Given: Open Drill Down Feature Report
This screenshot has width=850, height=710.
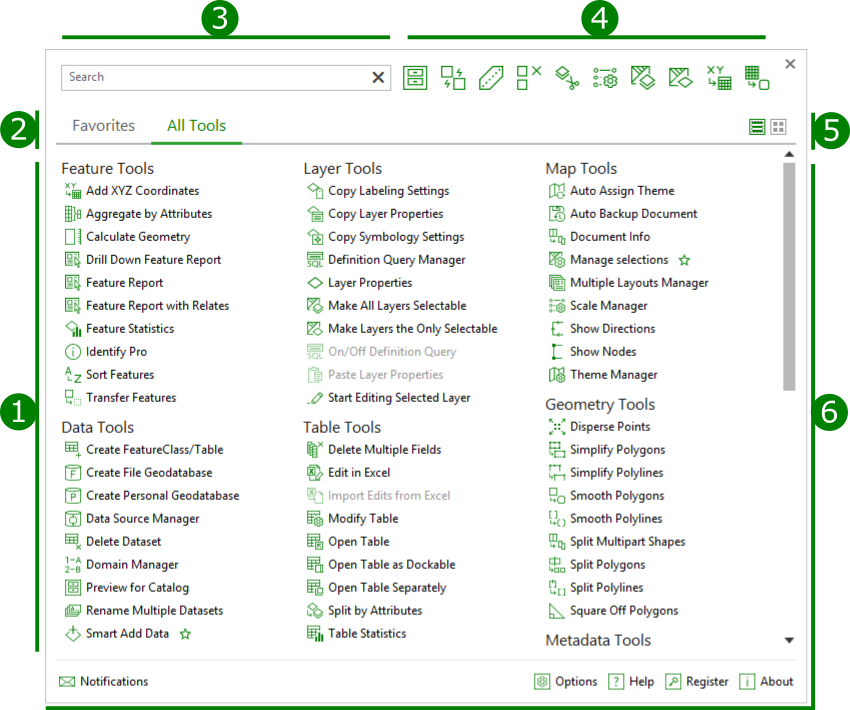Looking at the screenshot, I should tap(143, 260).
